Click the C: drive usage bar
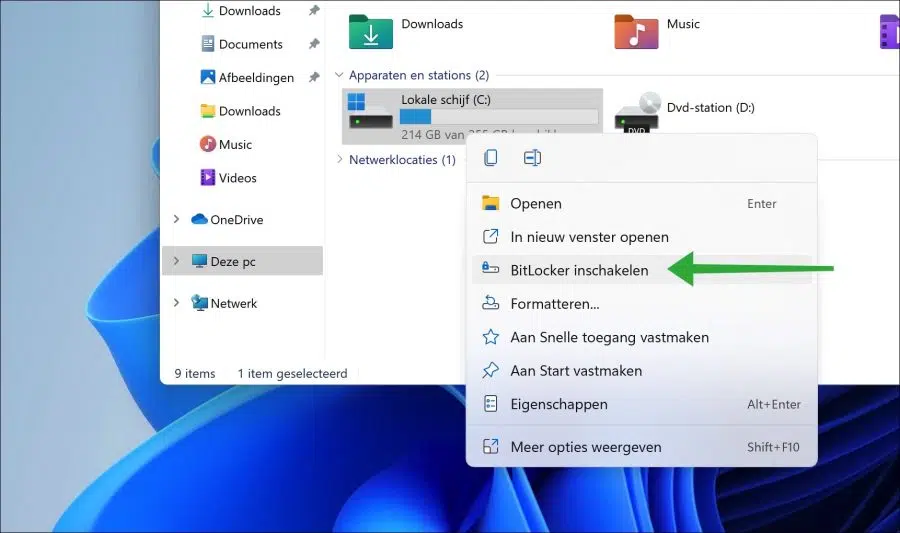This screenshot has height=533, width=900. pos(499,117)
